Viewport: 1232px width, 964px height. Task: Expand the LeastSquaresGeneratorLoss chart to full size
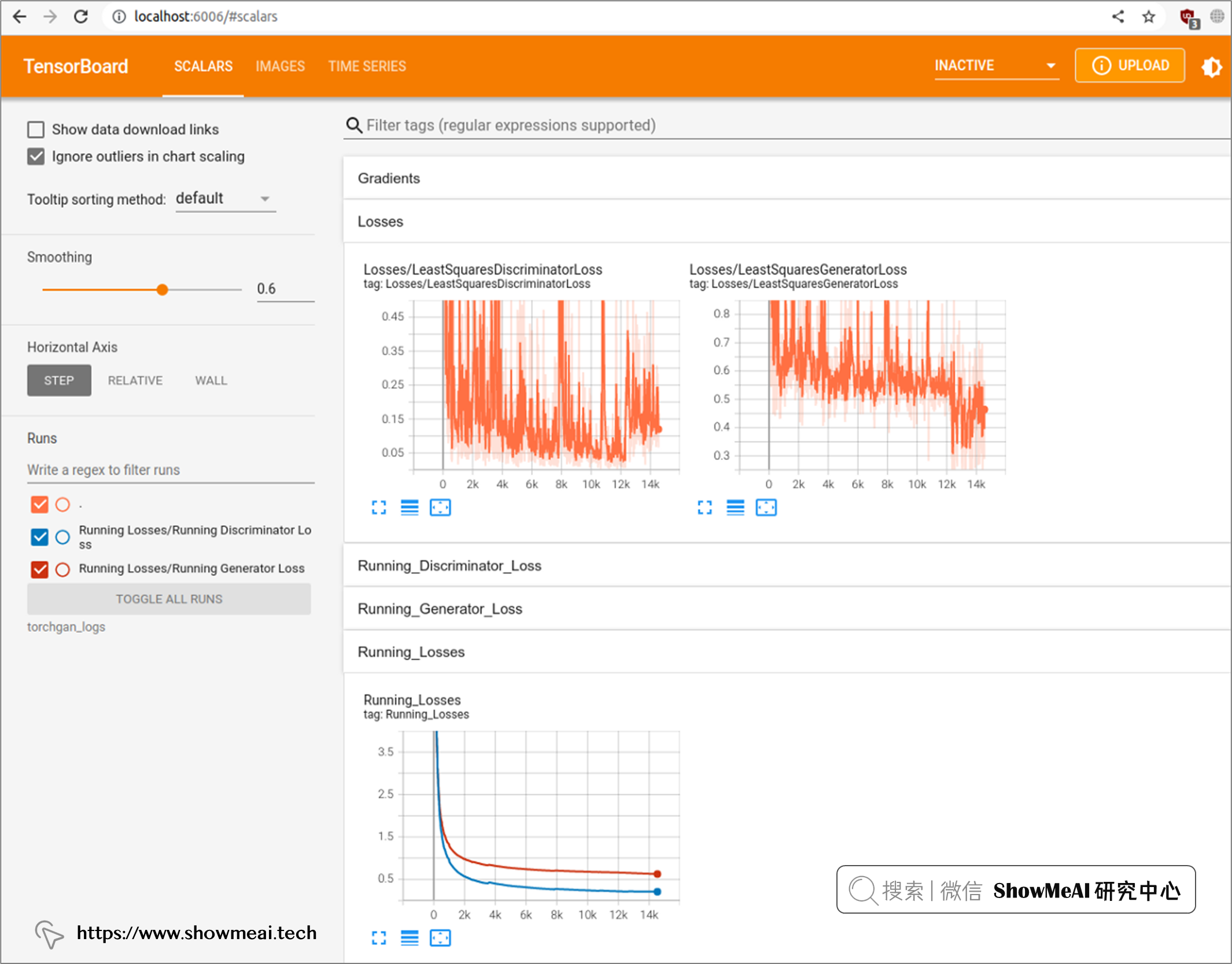tap(704, 507)
